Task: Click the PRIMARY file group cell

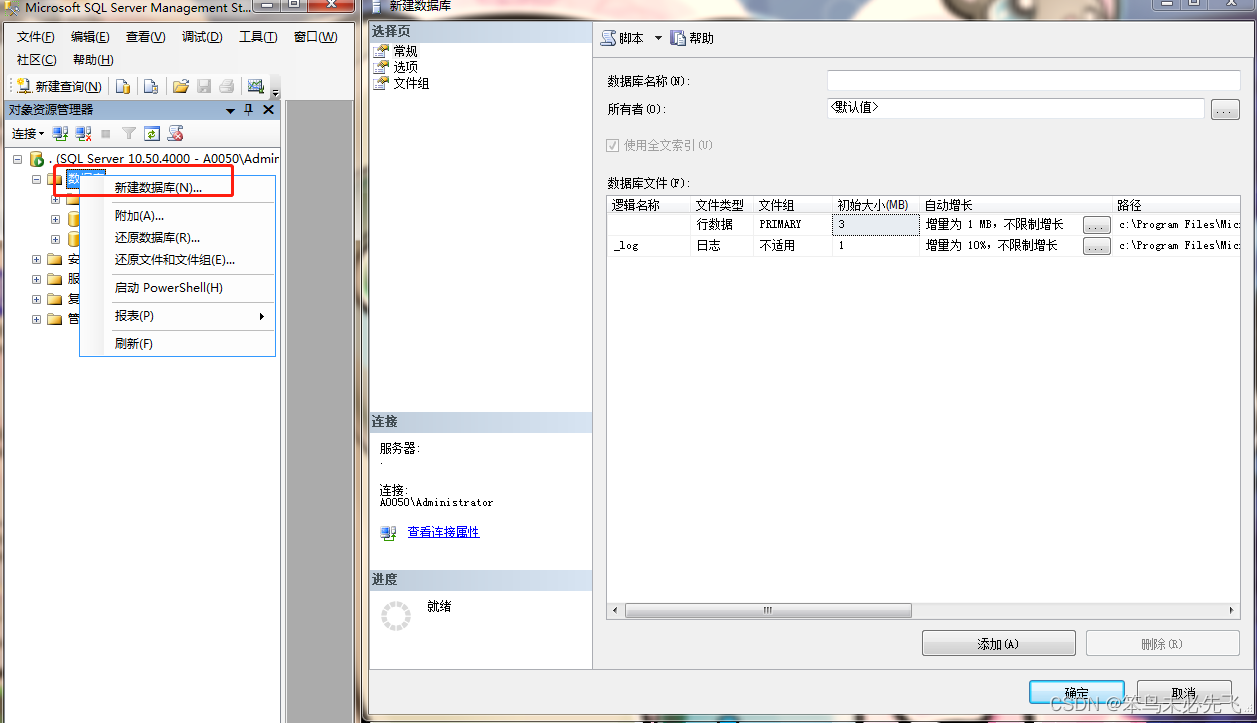Action: coord(792,225)
